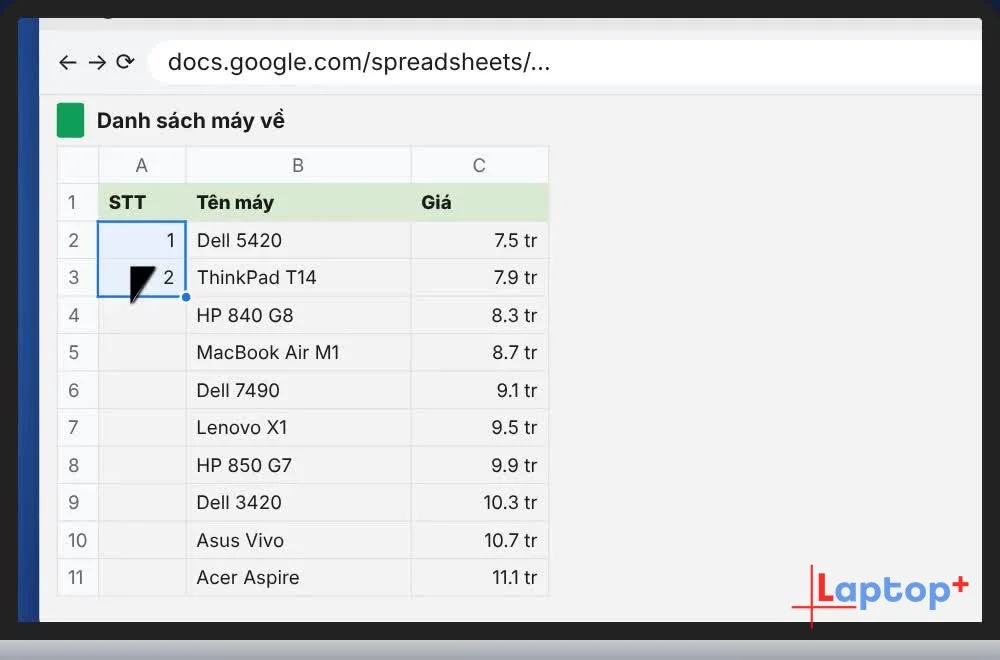Select the select-all corner cell
The width and height of the screenshot is (1000, 660).
78,165
